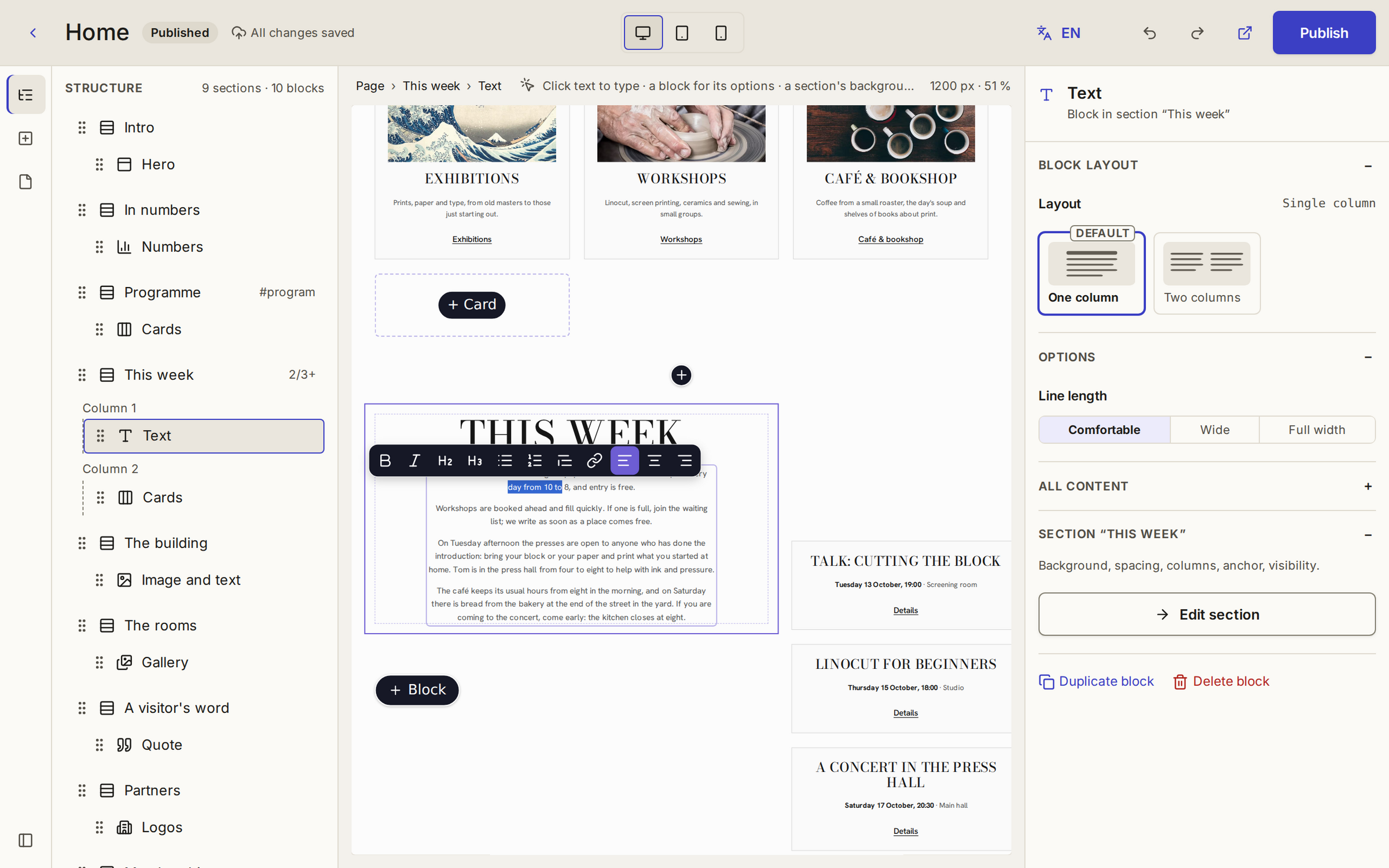This screenshot has height=868, width=1389.
Task: Collapse the Block Layout section
Action: point(1368,166)
